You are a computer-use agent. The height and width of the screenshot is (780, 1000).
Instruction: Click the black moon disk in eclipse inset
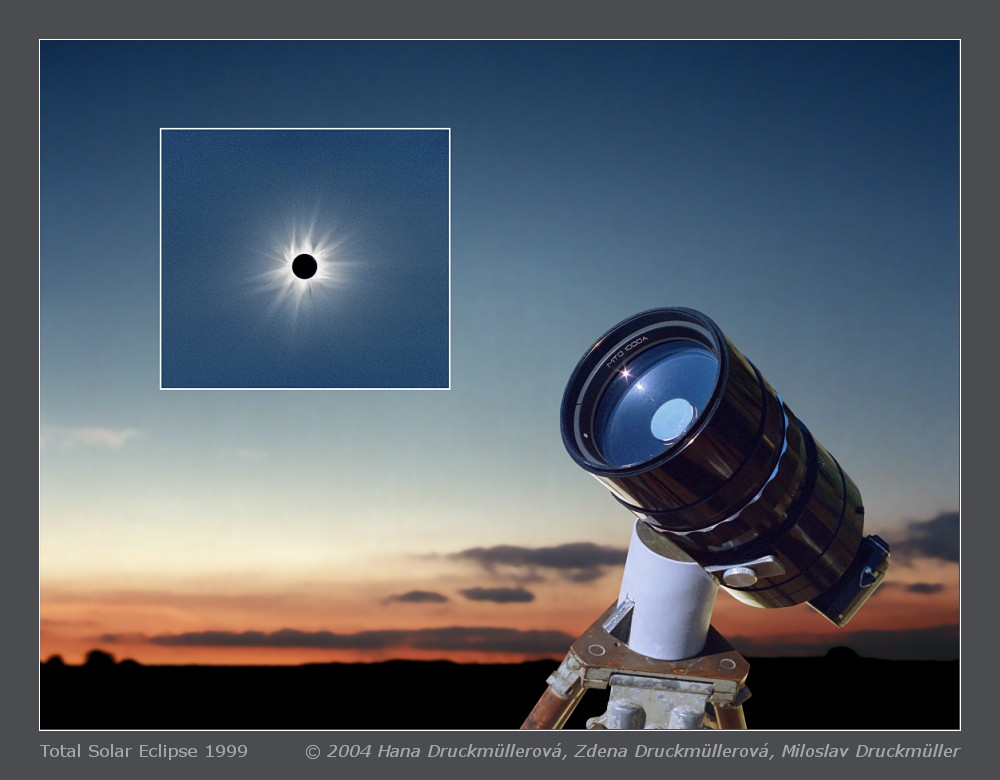tap(304, 266)
